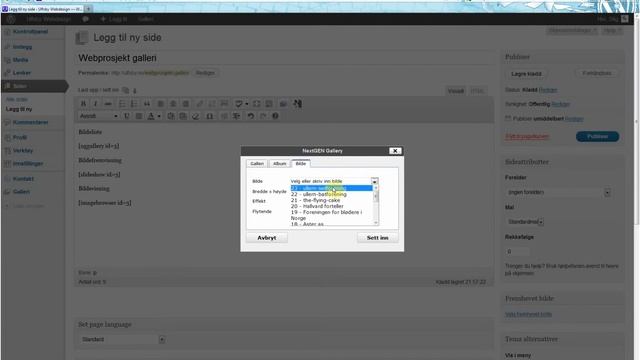The height and width of the screenshot is (360, 640).
Task: Insert bulleted list in editor
Action: point(122,104)
